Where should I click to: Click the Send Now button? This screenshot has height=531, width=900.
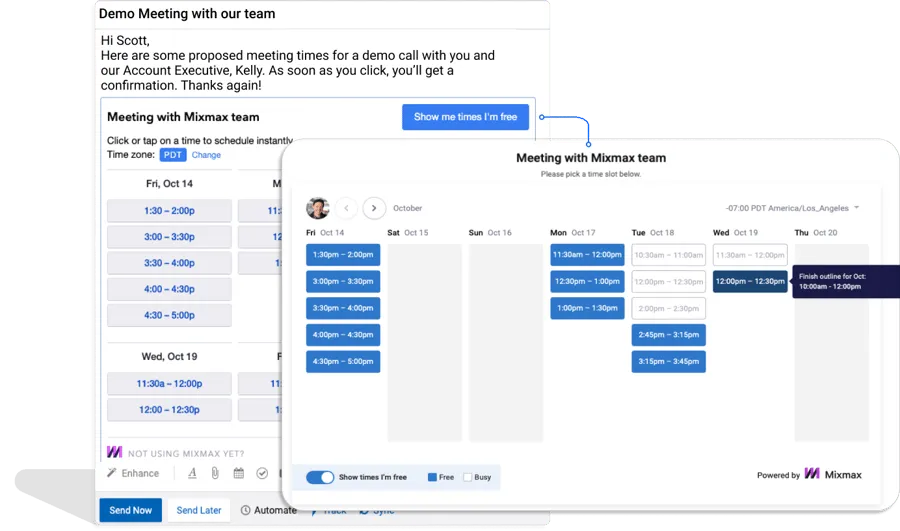[130, 510]
